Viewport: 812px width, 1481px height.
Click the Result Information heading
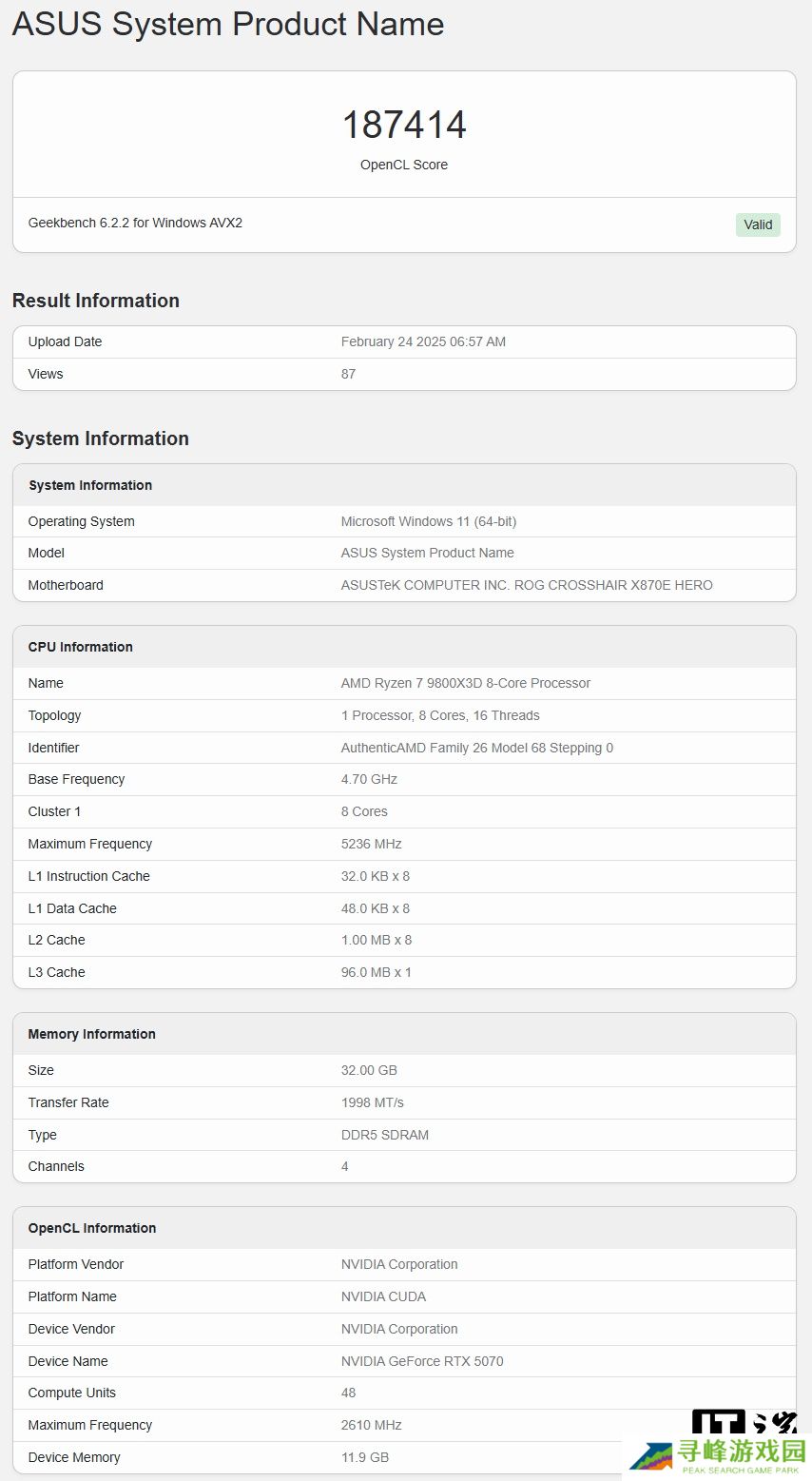[x=96, y=301]
